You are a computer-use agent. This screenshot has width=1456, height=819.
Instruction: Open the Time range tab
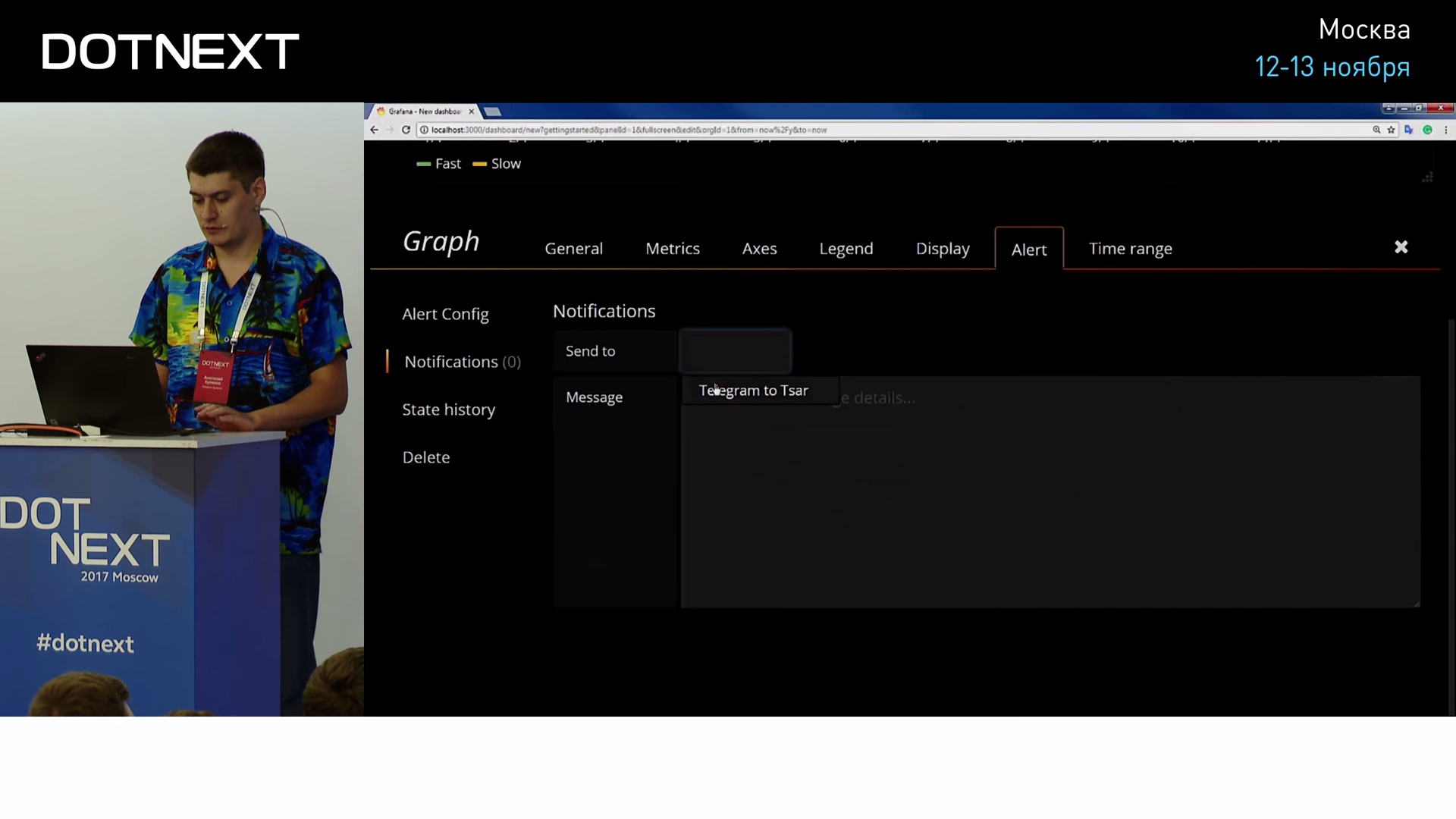(x=1130, y=249)
